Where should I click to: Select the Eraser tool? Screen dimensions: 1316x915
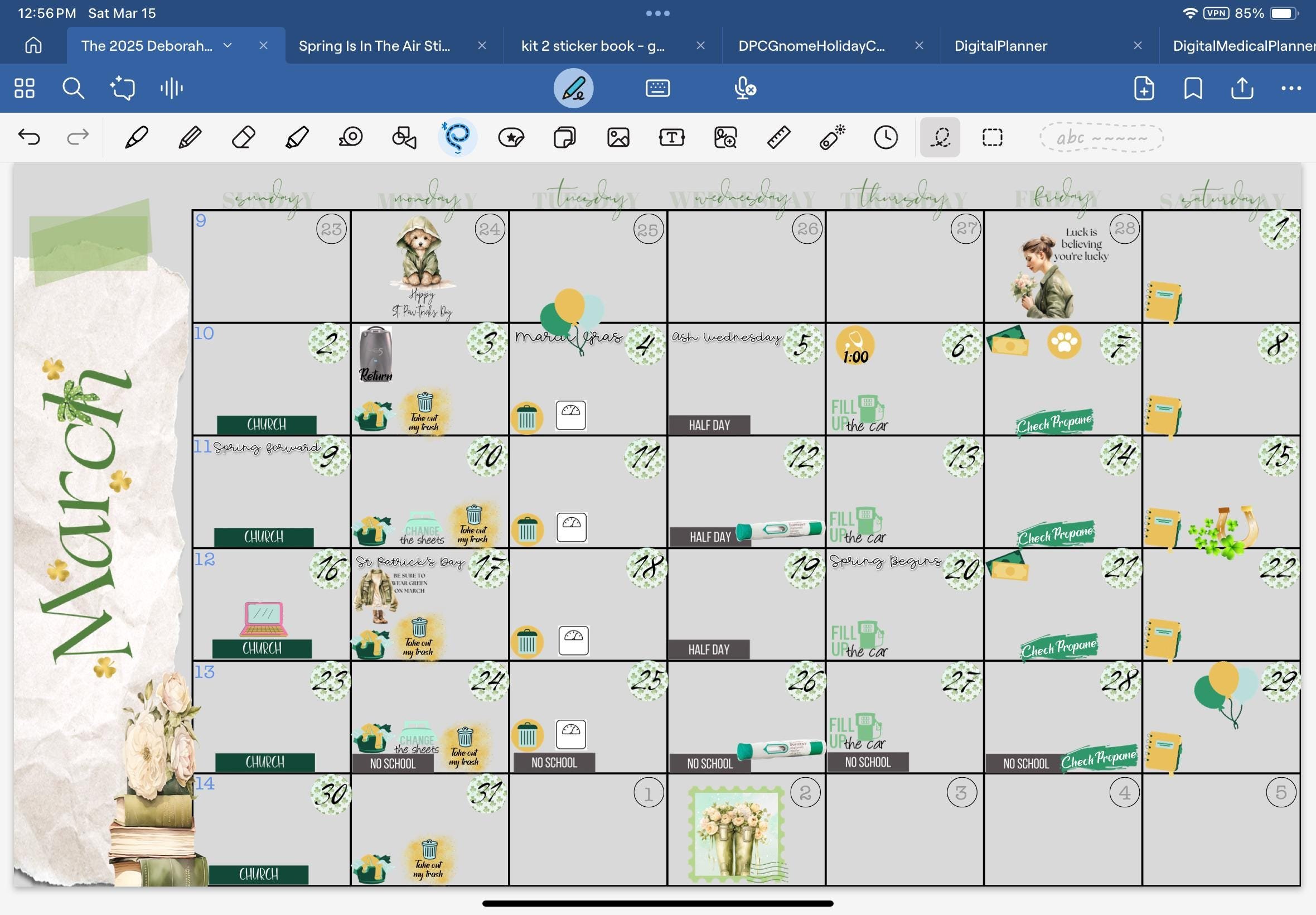click(x=243, y=138)
